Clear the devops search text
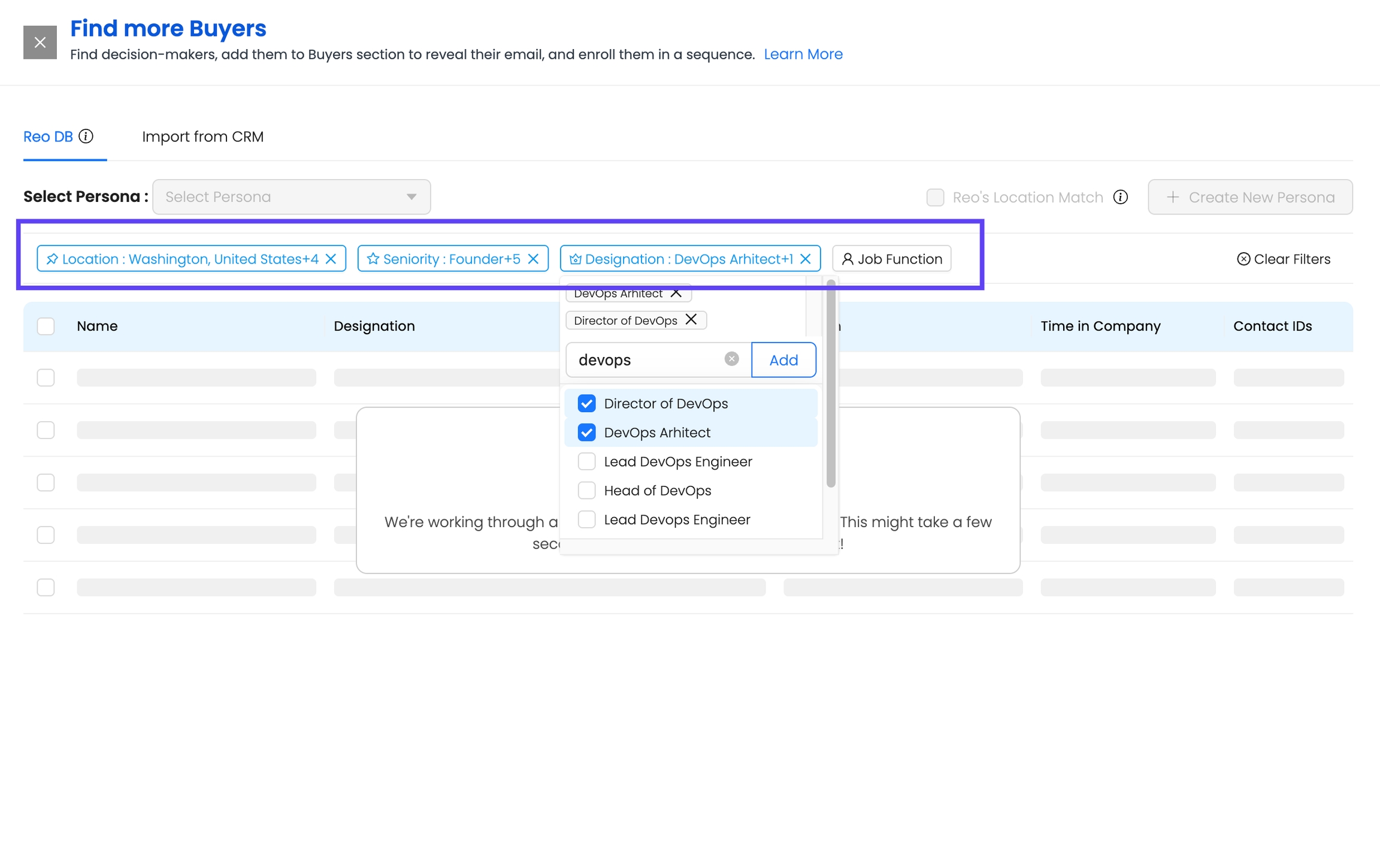The width and height of the screenshot is (1380, 868). [731, 359]
